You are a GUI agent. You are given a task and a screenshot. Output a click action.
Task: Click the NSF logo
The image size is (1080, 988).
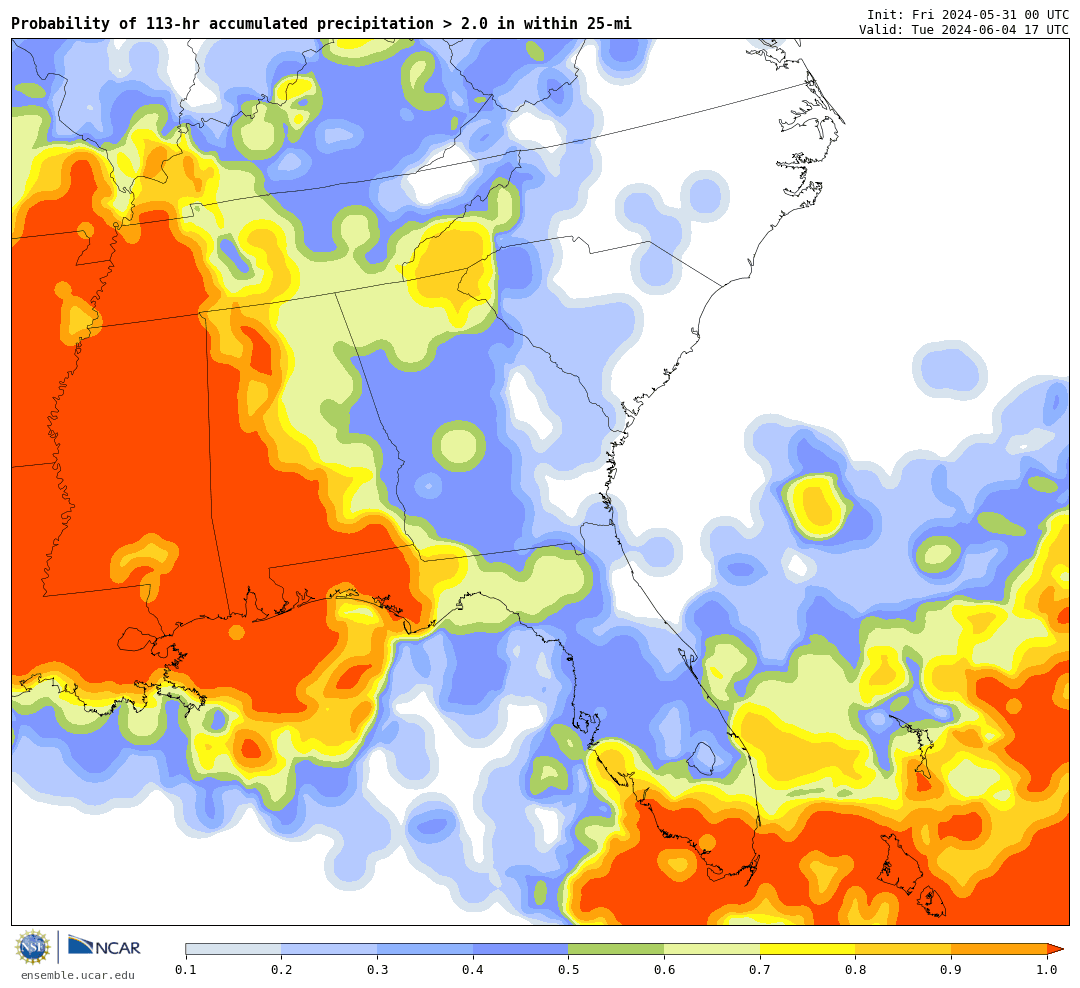33,947
